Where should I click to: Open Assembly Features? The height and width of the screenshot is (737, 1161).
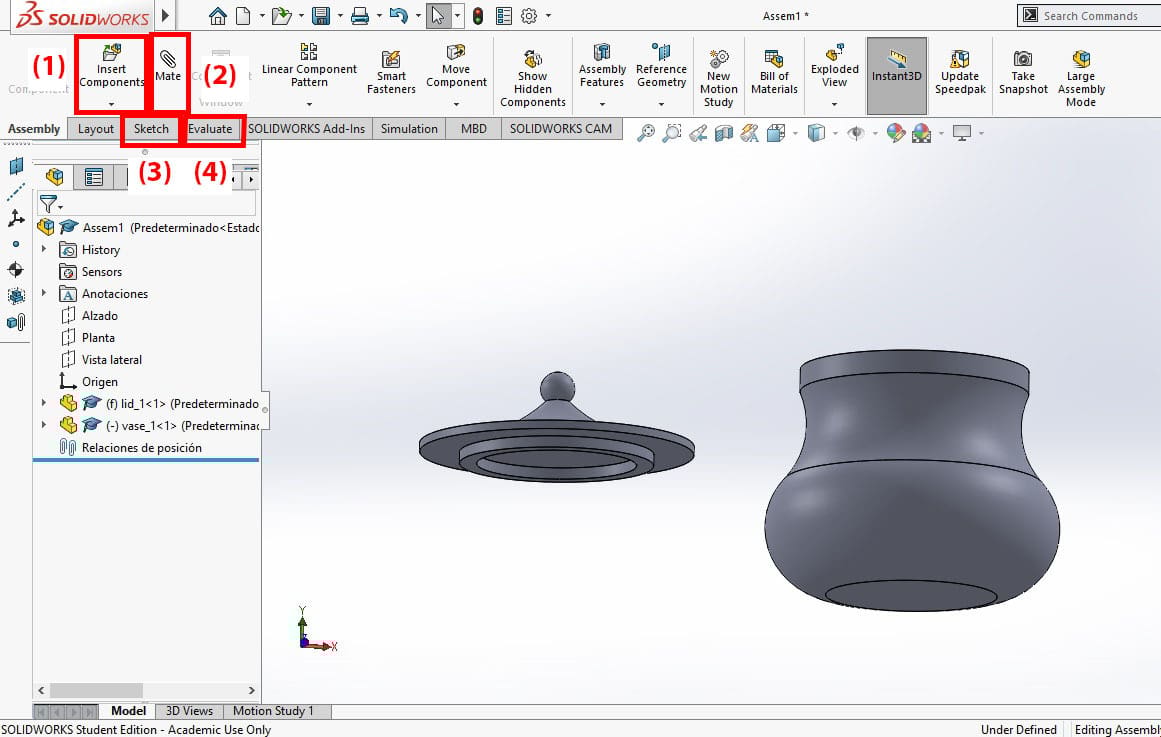602,65
